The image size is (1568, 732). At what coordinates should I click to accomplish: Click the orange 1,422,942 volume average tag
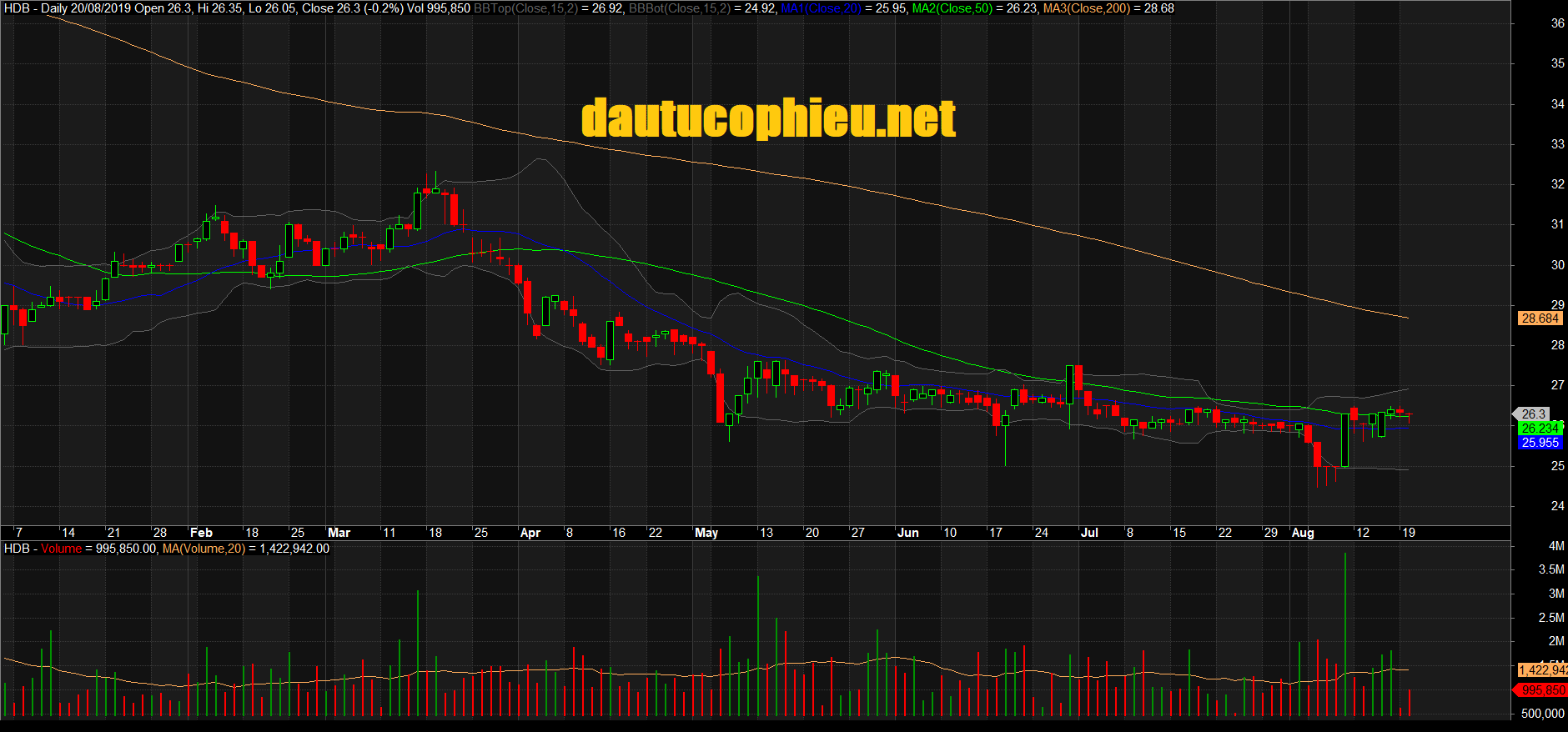(x=1542, y=670)
